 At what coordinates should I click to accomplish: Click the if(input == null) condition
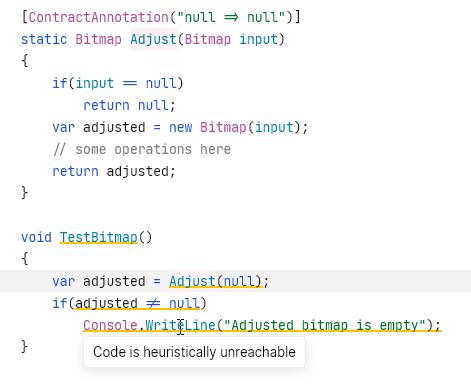point(118,83)
